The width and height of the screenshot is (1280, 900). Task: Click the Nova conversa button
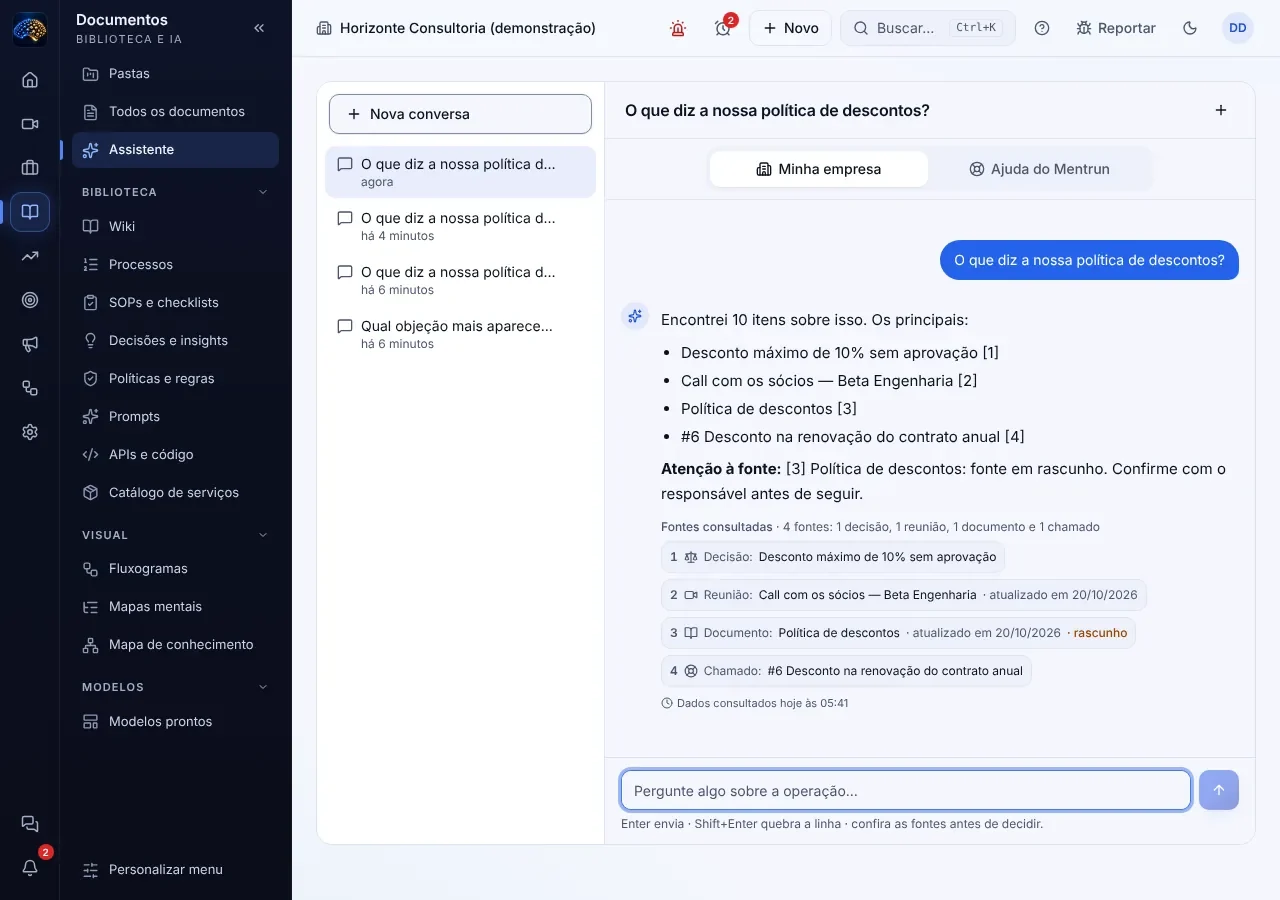click(460, 114)
